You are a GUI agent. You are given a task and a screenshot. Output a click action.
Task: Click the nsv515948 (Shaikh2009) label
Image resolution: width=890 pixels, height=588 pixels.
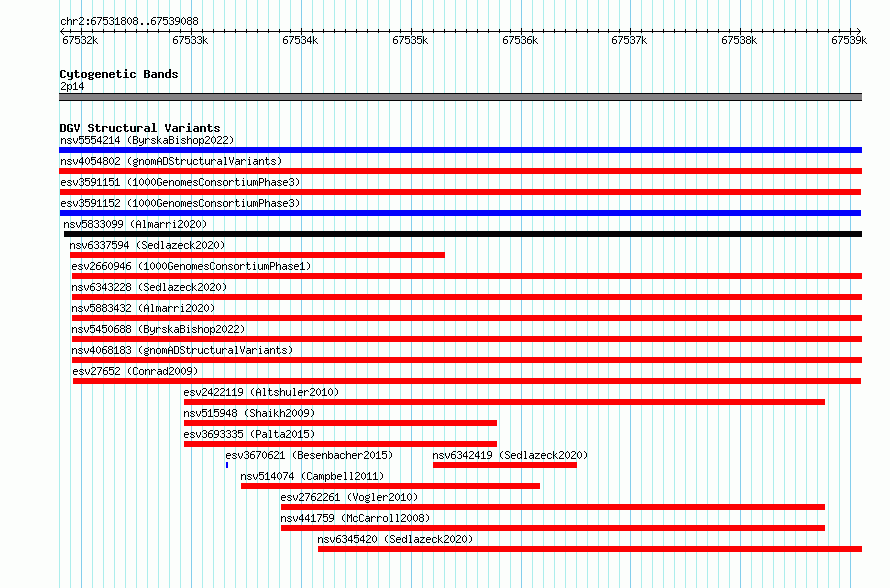pyautogui.click(x=249, y=413)
